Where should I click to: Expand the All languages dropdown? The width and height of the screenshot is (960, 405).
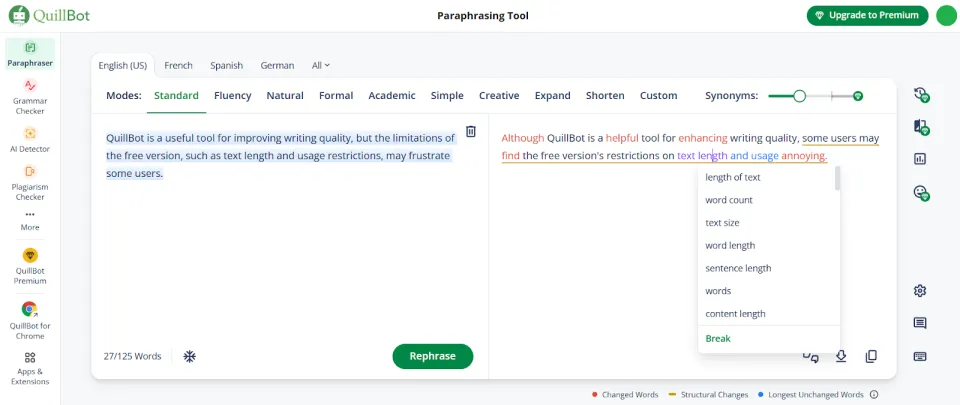321,65
